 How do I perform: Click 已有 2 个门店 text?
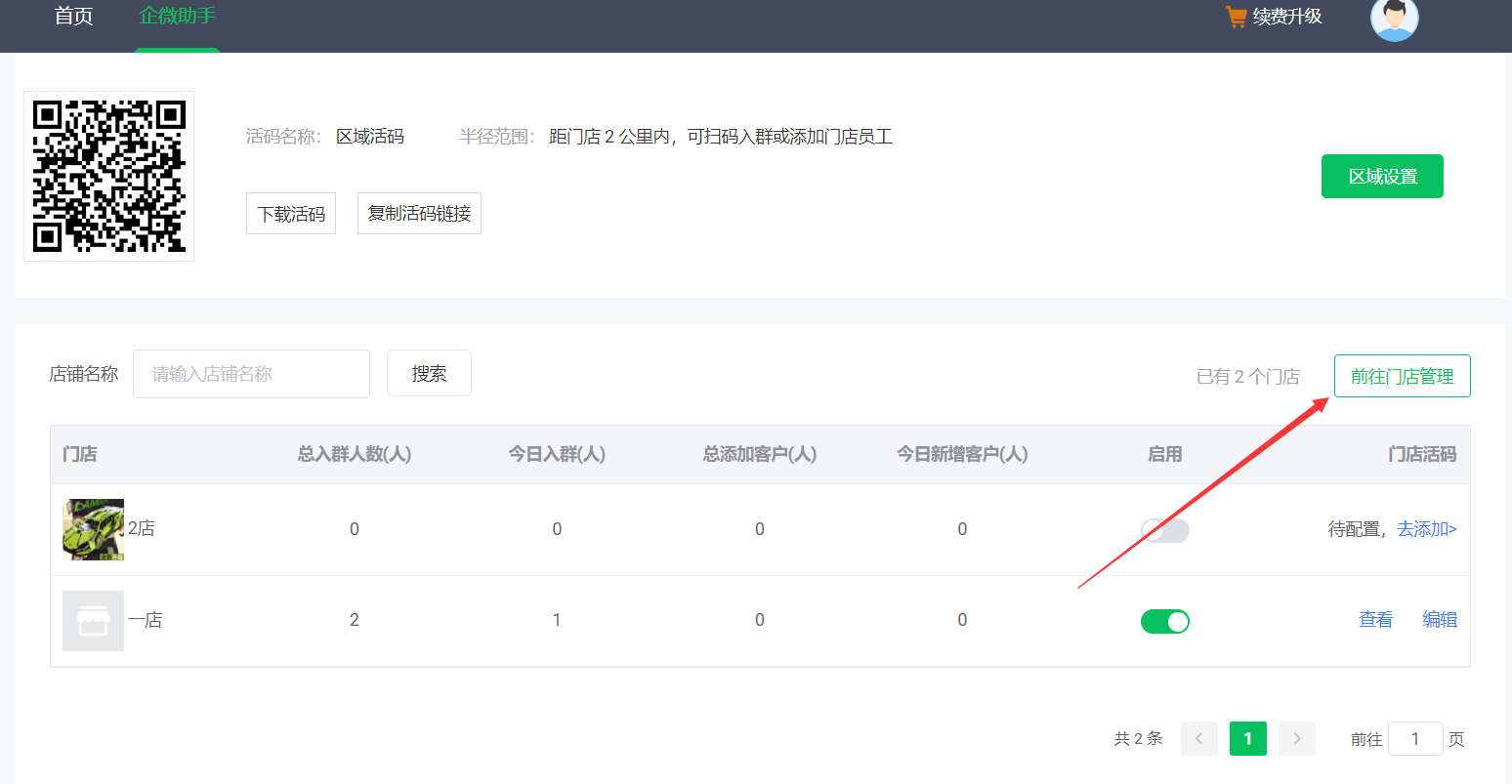(x=1248, y=377)
